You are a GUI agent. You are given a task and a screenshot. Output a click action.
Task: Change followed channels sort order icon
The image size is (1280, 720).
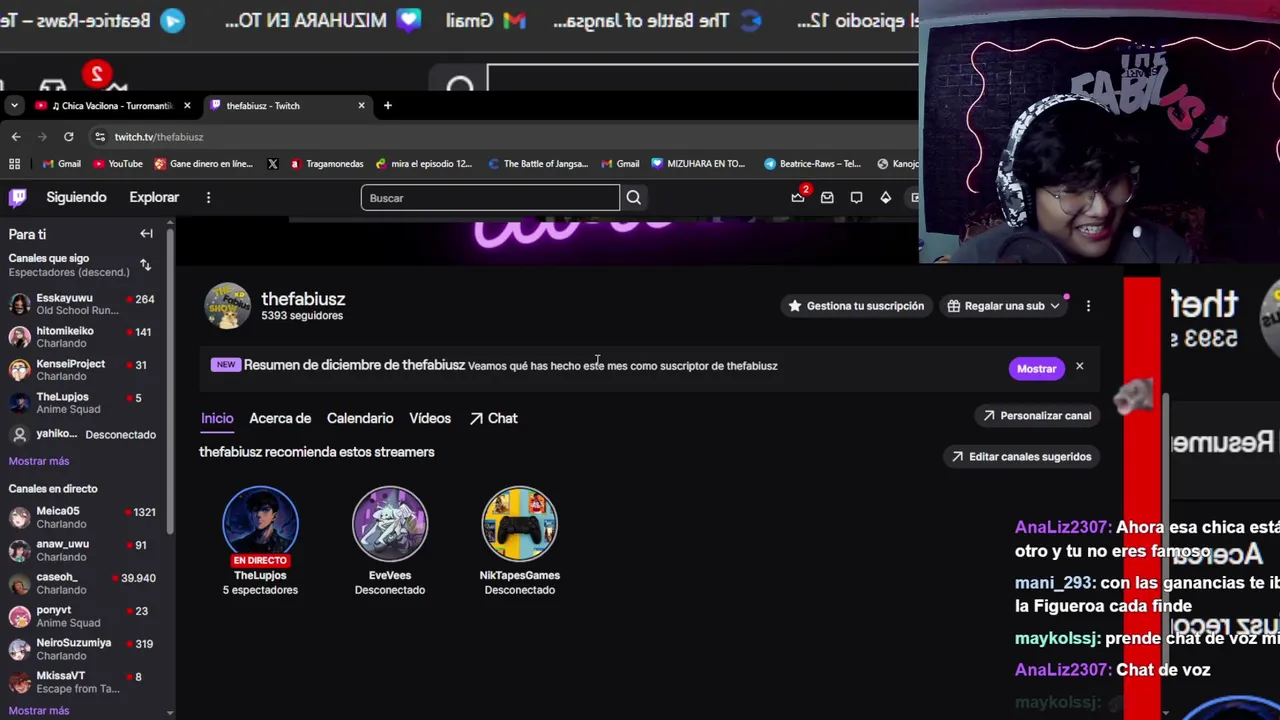point(146,265)
